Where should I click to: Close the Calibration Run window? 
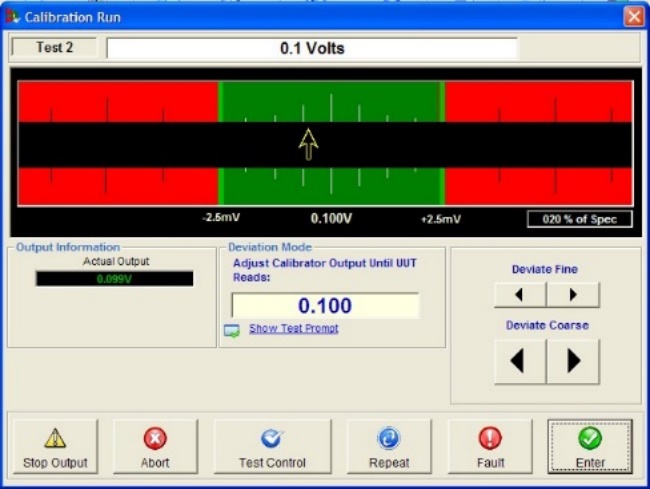pos(633,16)
